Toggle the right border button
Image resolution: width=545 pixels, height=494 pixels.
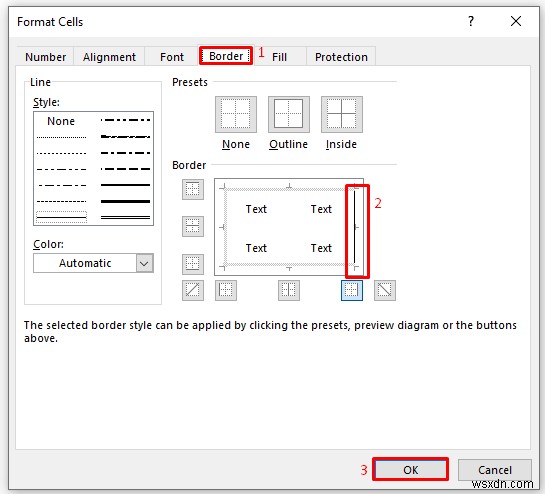pyautogui.click(x=352, y=290)
